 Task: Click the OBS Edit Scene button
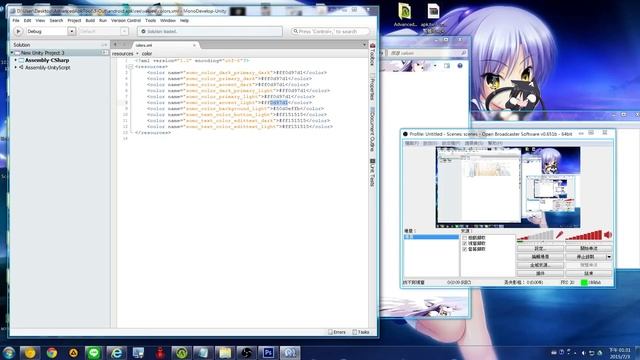(540, 257)
